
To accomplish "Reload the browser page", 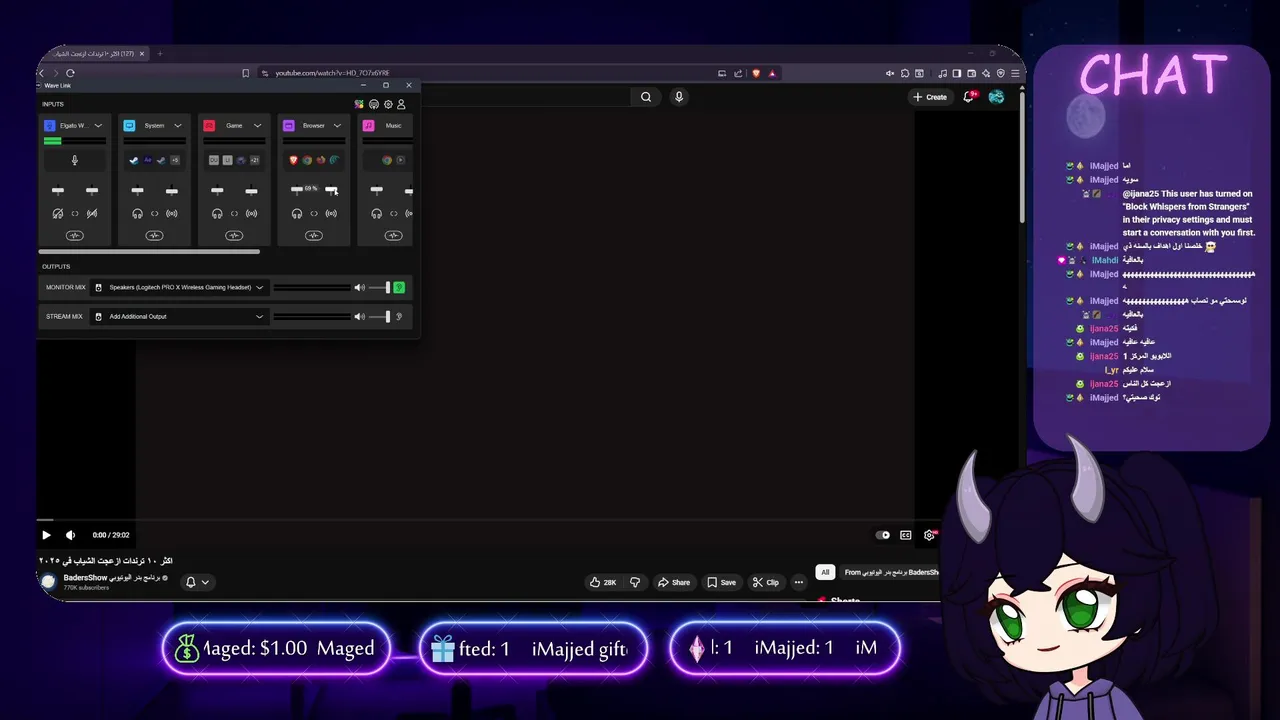I will point(70,73).
